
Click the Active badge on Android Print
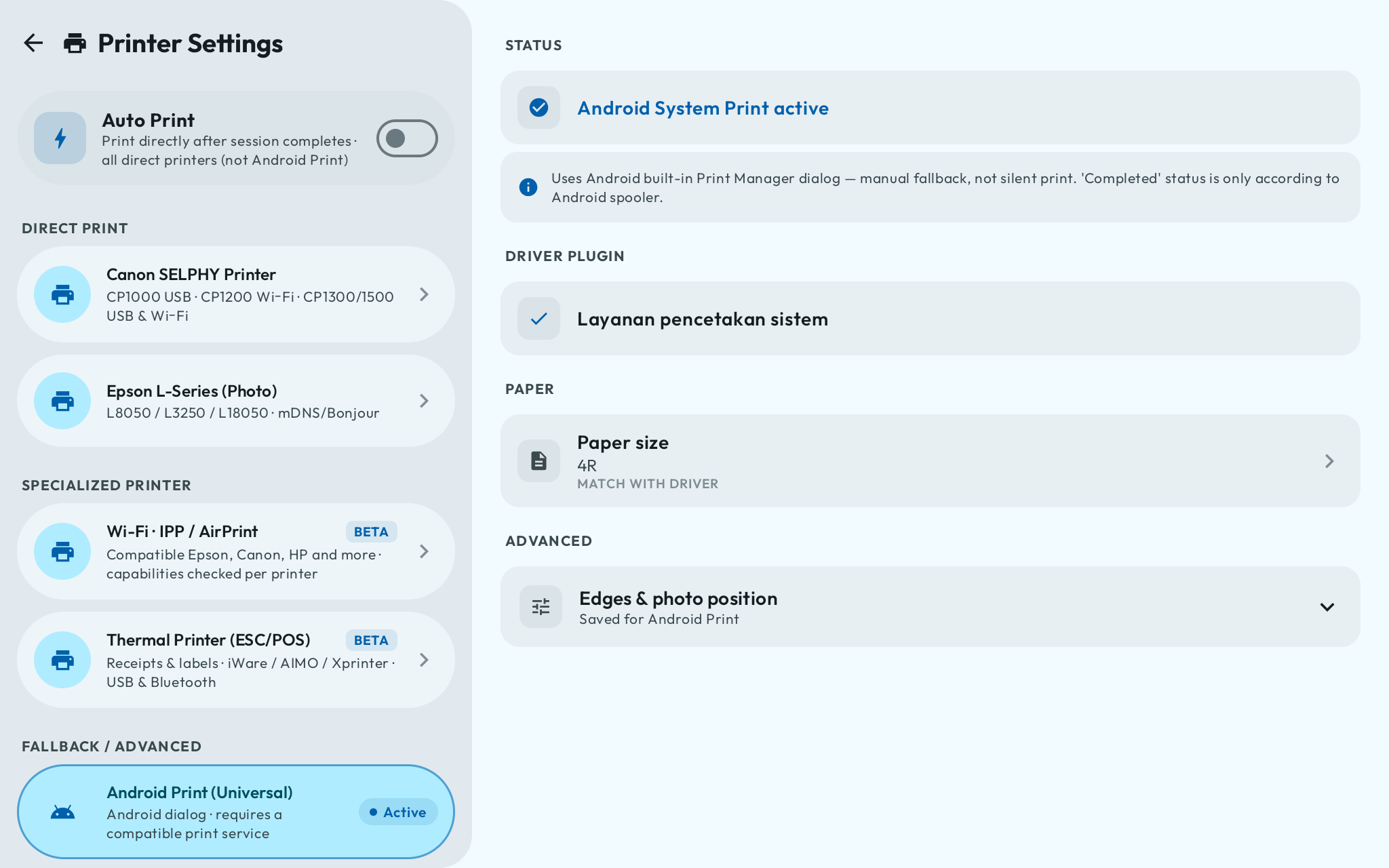click(x=398, y=812)
